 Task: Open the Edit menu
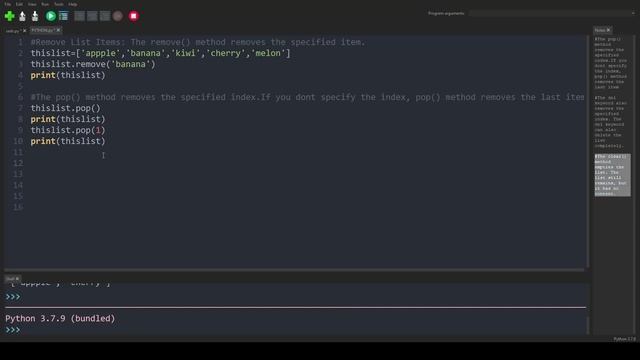pos(19,4)
